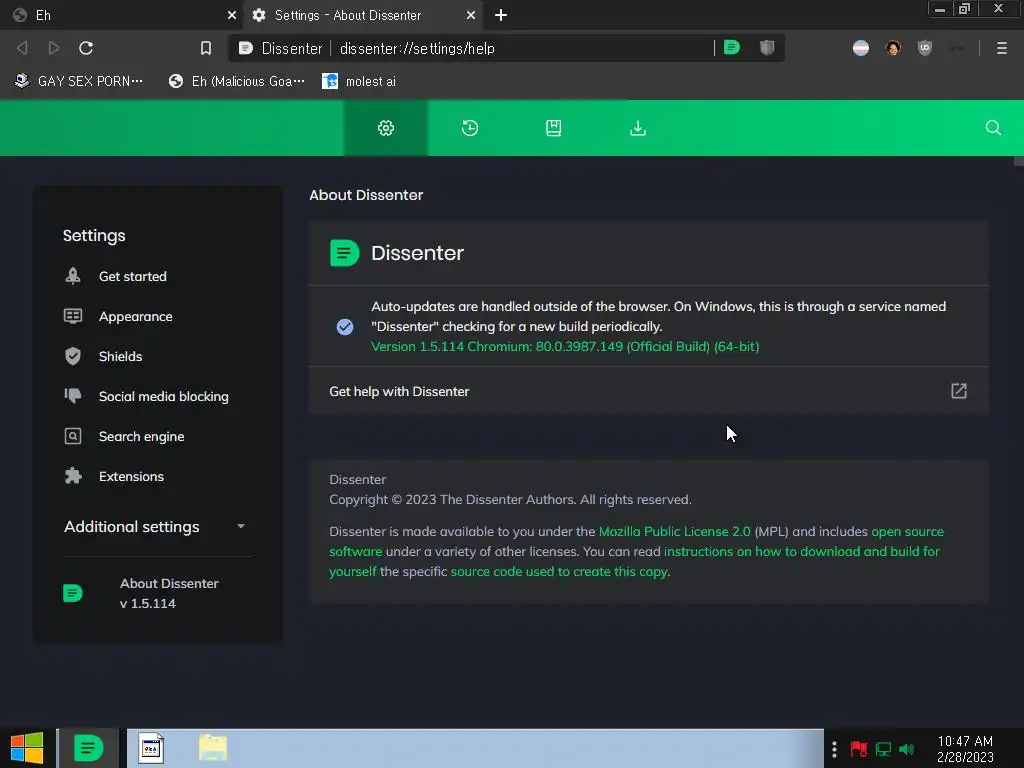The image size is (1024, 768).
Task: Click the address bar URL field
Action: (x=522, y=48)
